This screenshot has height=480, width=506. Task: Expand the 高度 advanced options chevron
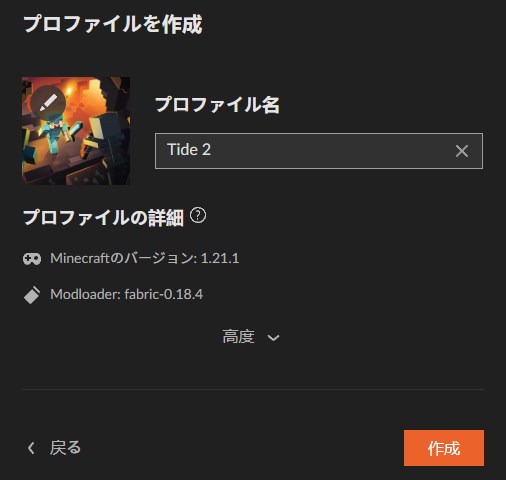tap(273, 338)
